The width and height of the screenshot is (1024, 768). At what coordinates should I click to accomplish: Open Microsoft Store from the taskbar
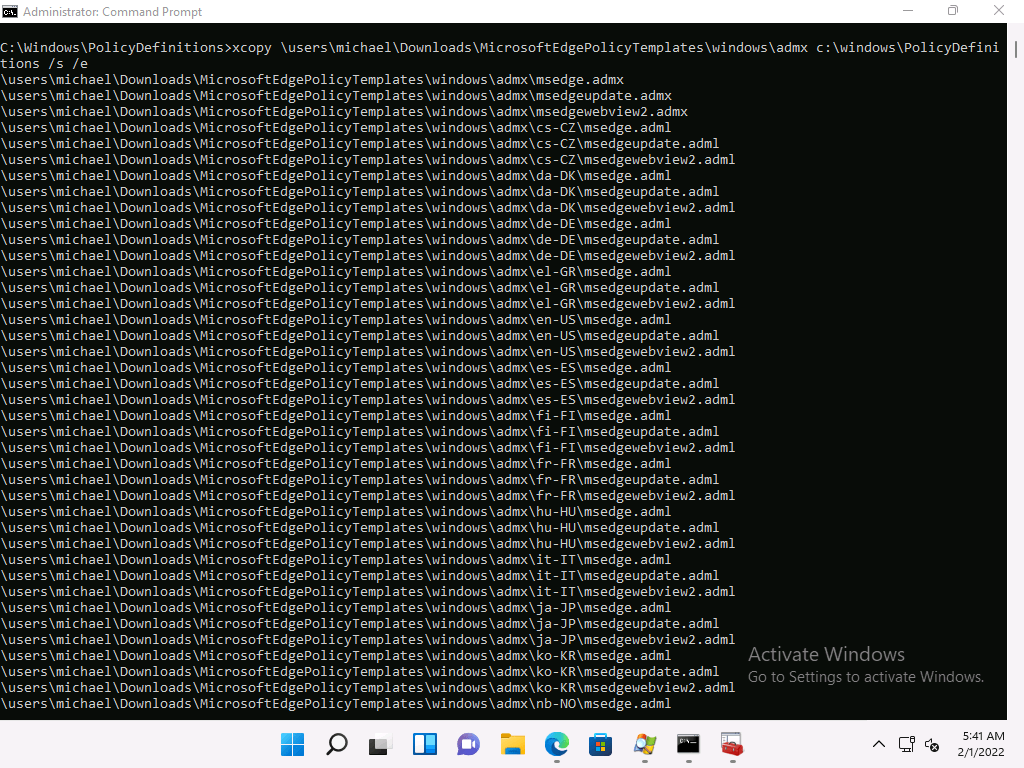pos(600,744)
